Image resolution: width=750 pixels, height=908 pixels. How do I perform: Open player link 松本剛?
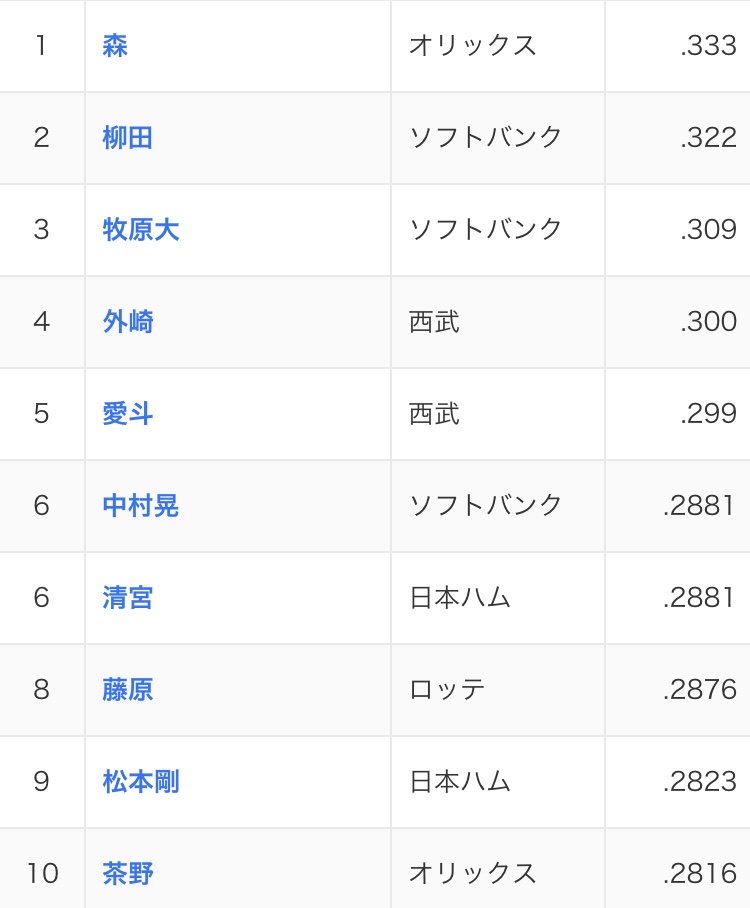pyautogui.click(x=141, y=782)
